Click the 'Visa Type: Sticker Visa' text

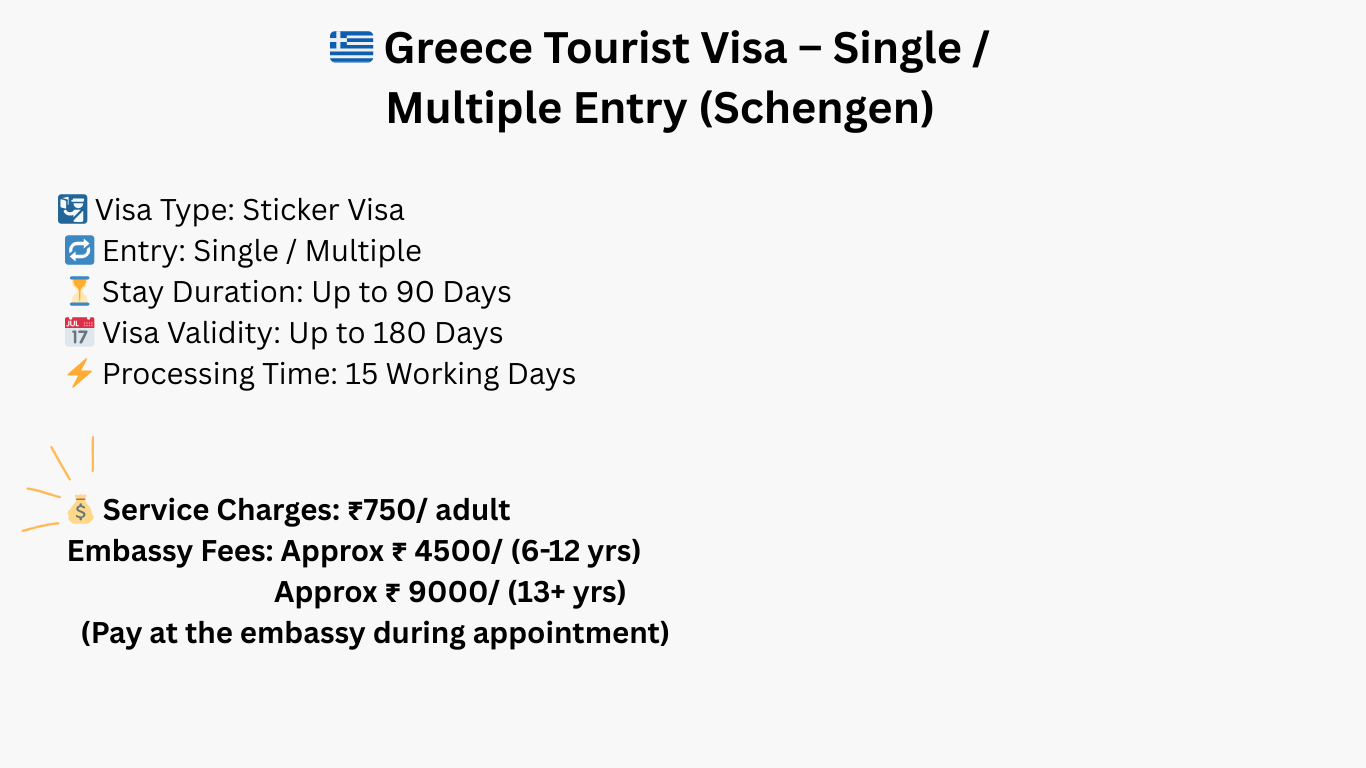[x=250, y=210]
